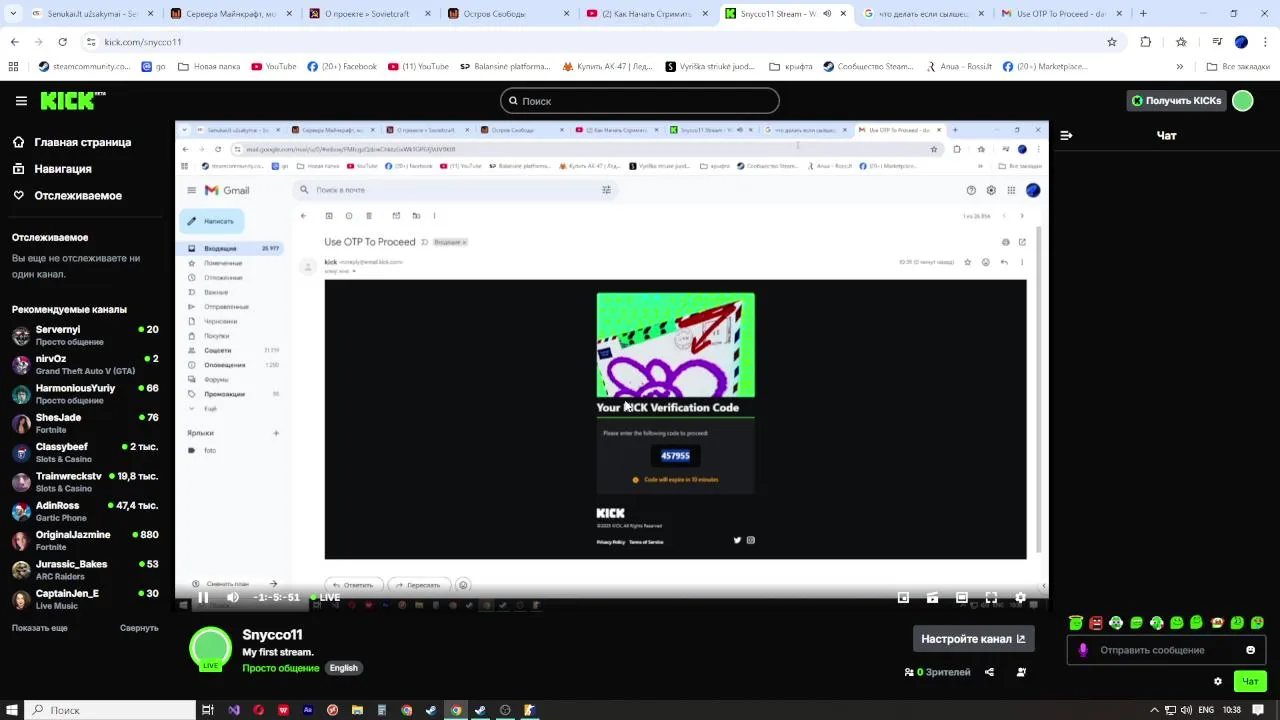The width and height of the screenshot is (1280, 720).
Task: Click the English language tag
Action: (343, 668)
